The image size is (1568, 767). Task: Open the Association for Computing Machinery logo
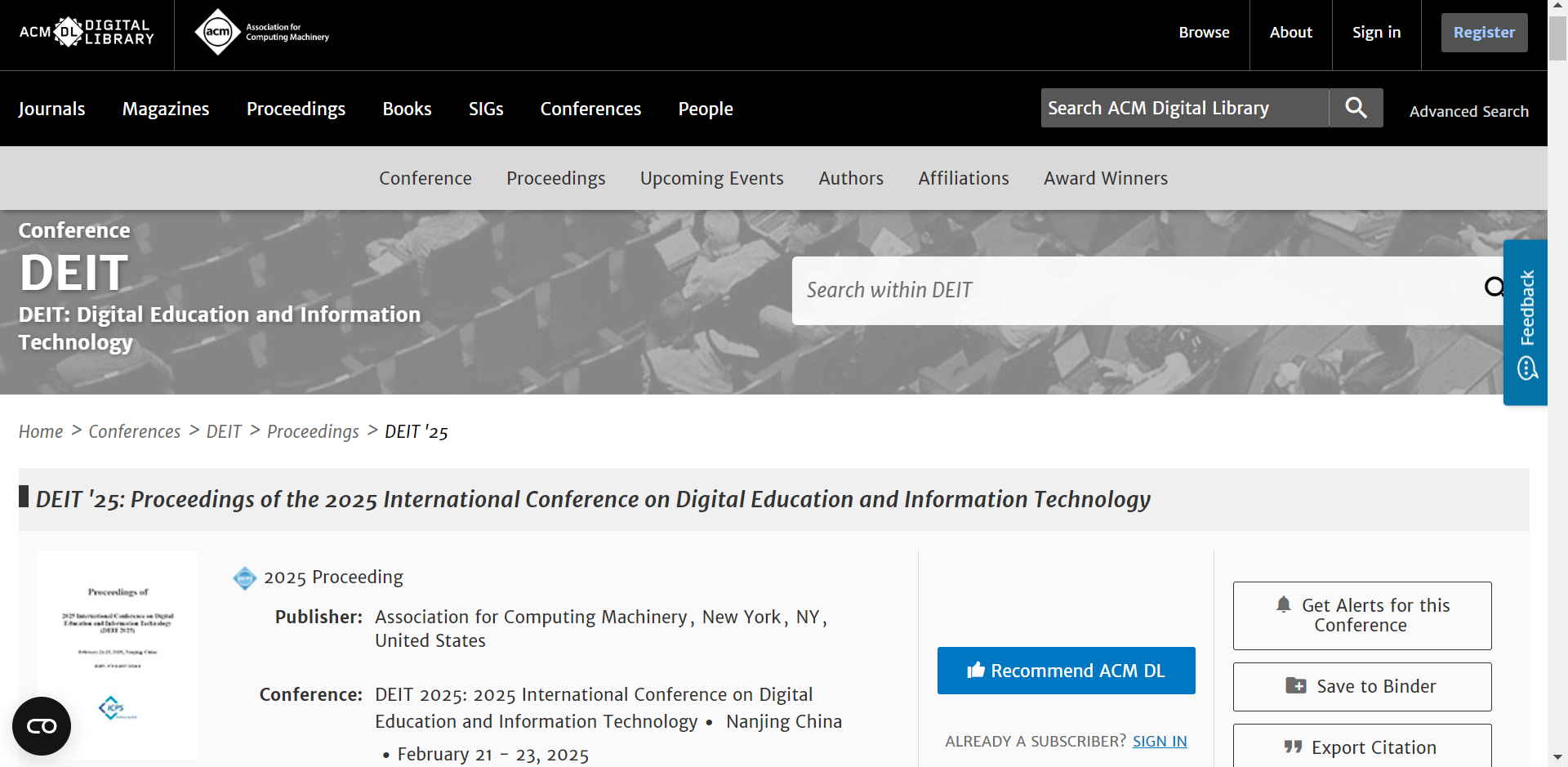[262, 33]
